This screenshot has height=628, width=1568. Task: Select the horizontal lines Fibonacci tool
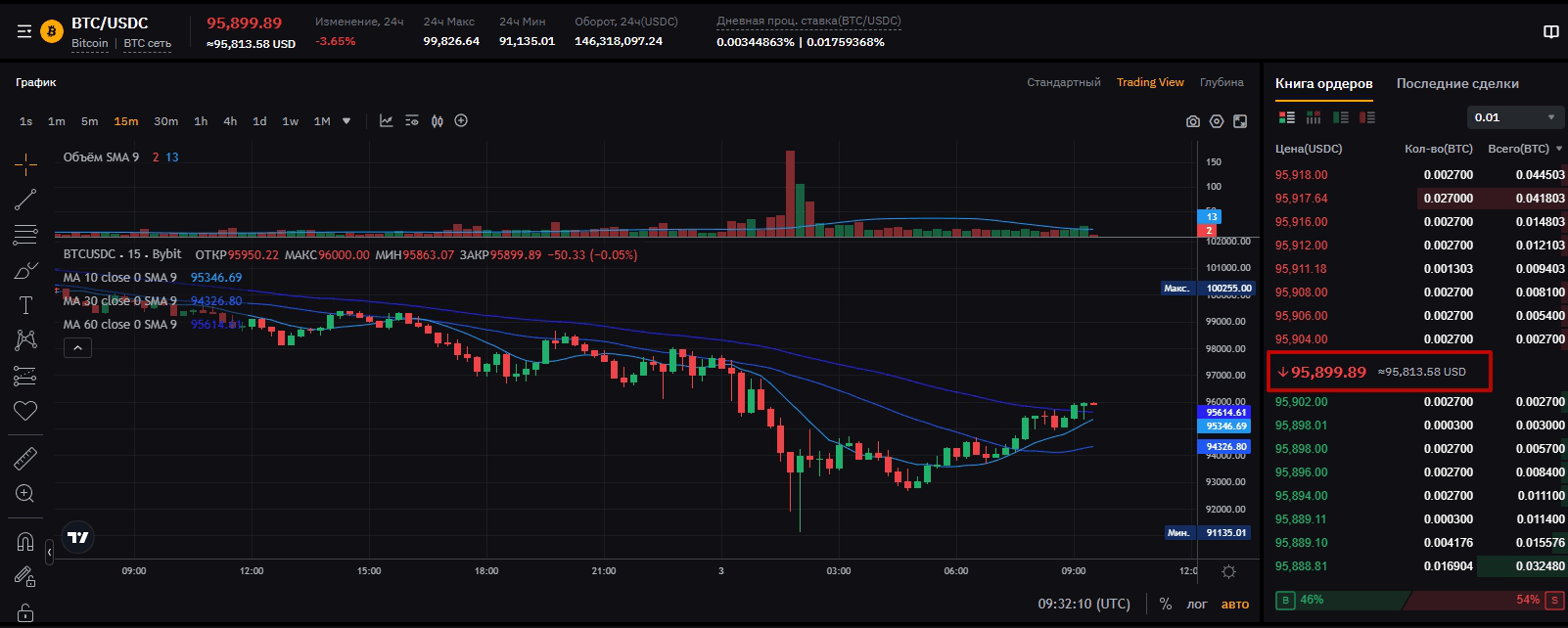[x=25, y=235]
